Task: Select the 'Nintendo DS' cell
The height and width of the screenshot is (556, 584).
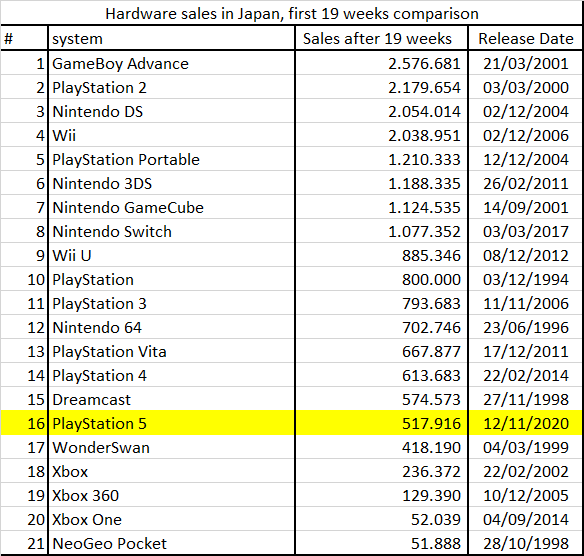Action: pyautogui.click(x=98, y=112)
